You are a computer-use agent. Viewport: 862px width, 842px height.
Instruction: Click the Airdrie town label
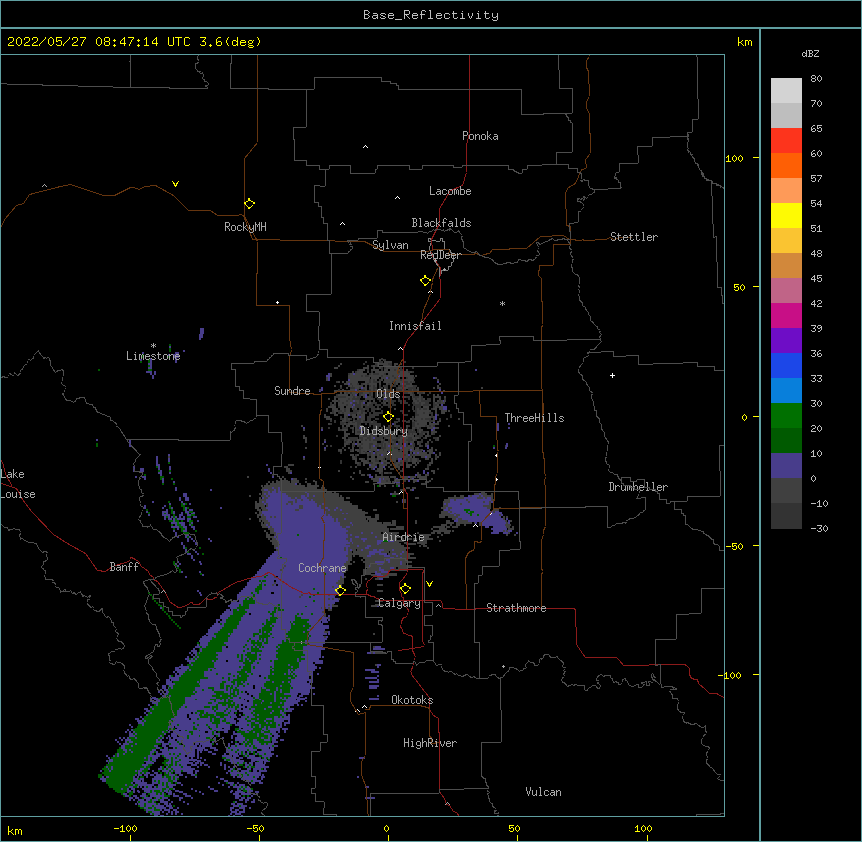[x=403, y=537]
